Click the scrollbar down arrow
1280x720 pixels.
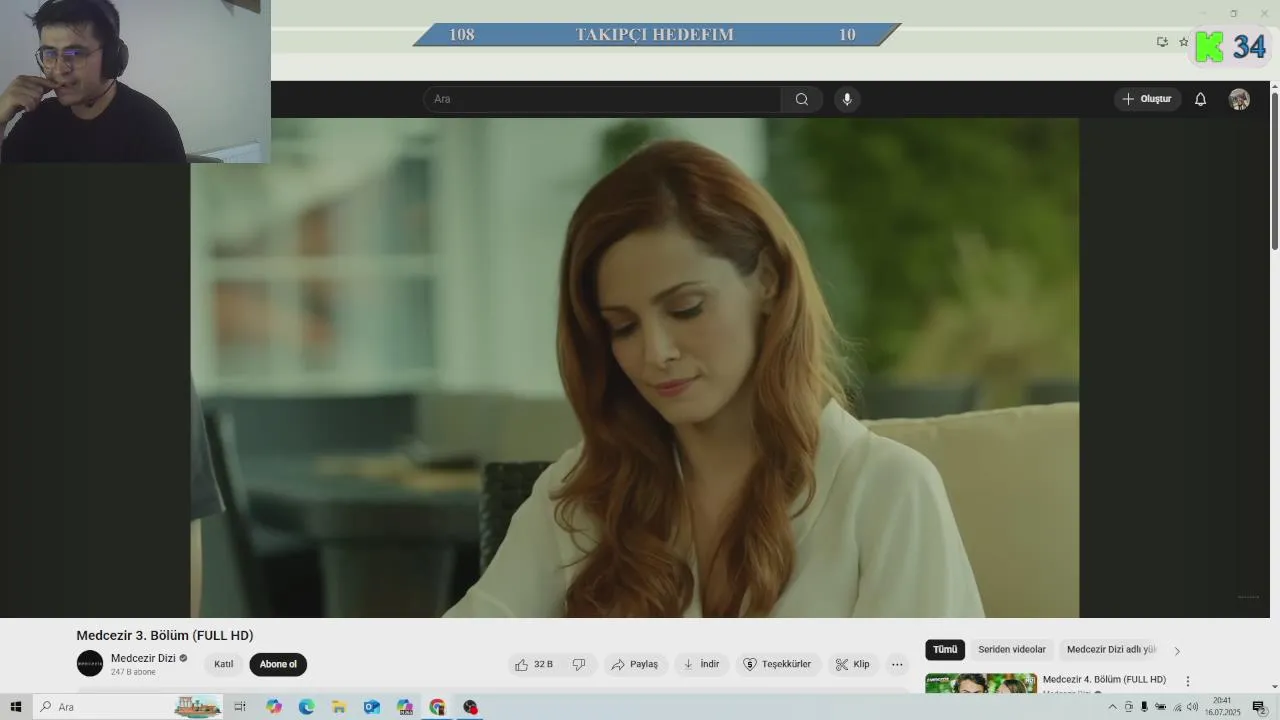click(1274, 686)
